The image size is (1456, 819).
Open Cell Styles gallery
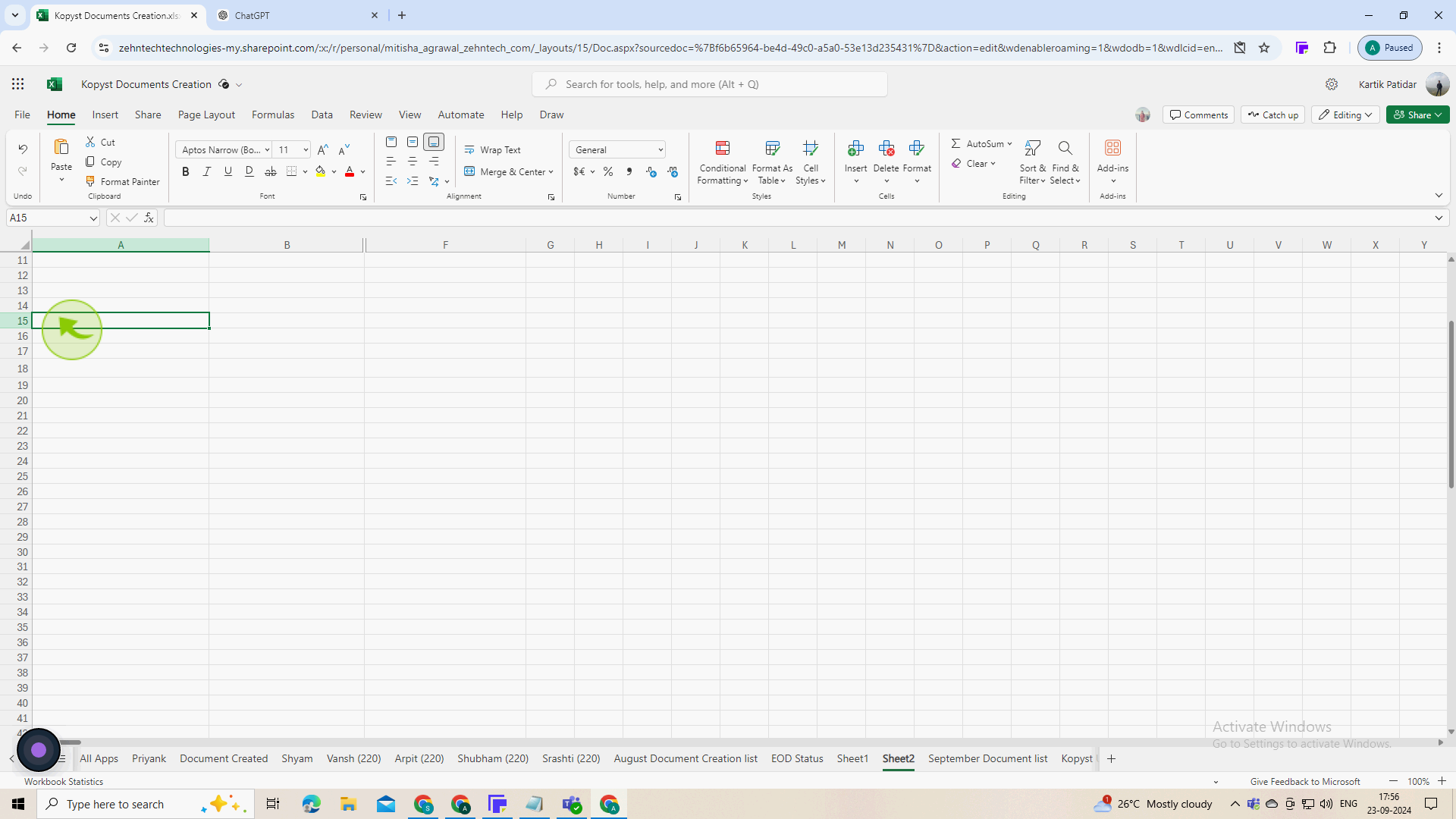811,162
